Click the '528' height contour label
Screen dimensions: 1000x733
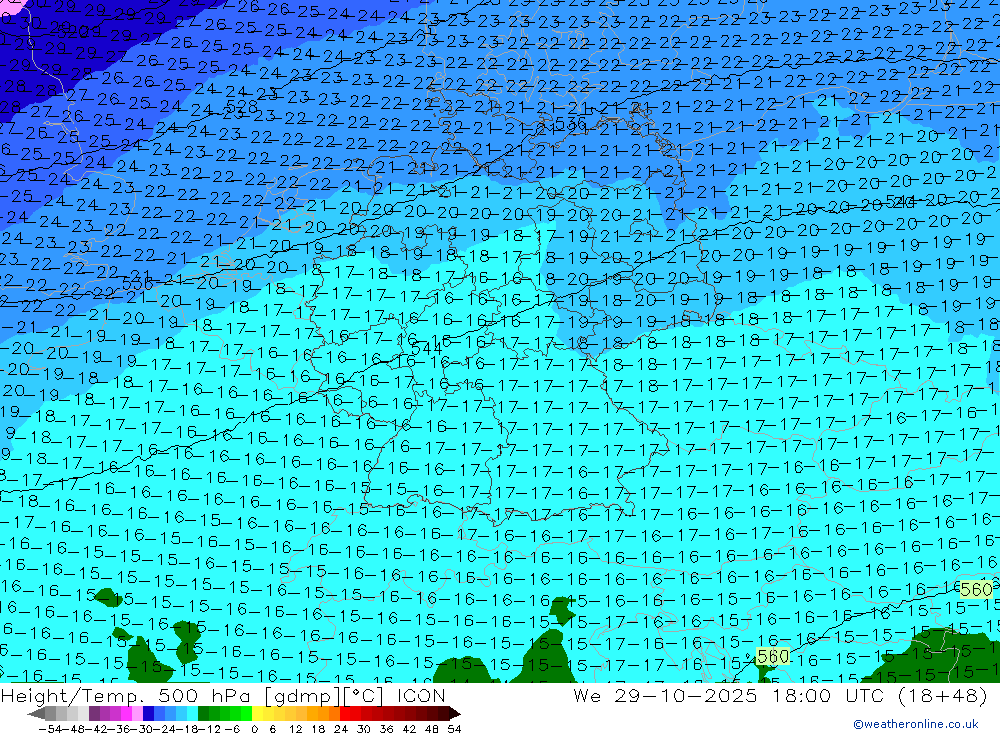pyautogui.click(x=242, y=107)
